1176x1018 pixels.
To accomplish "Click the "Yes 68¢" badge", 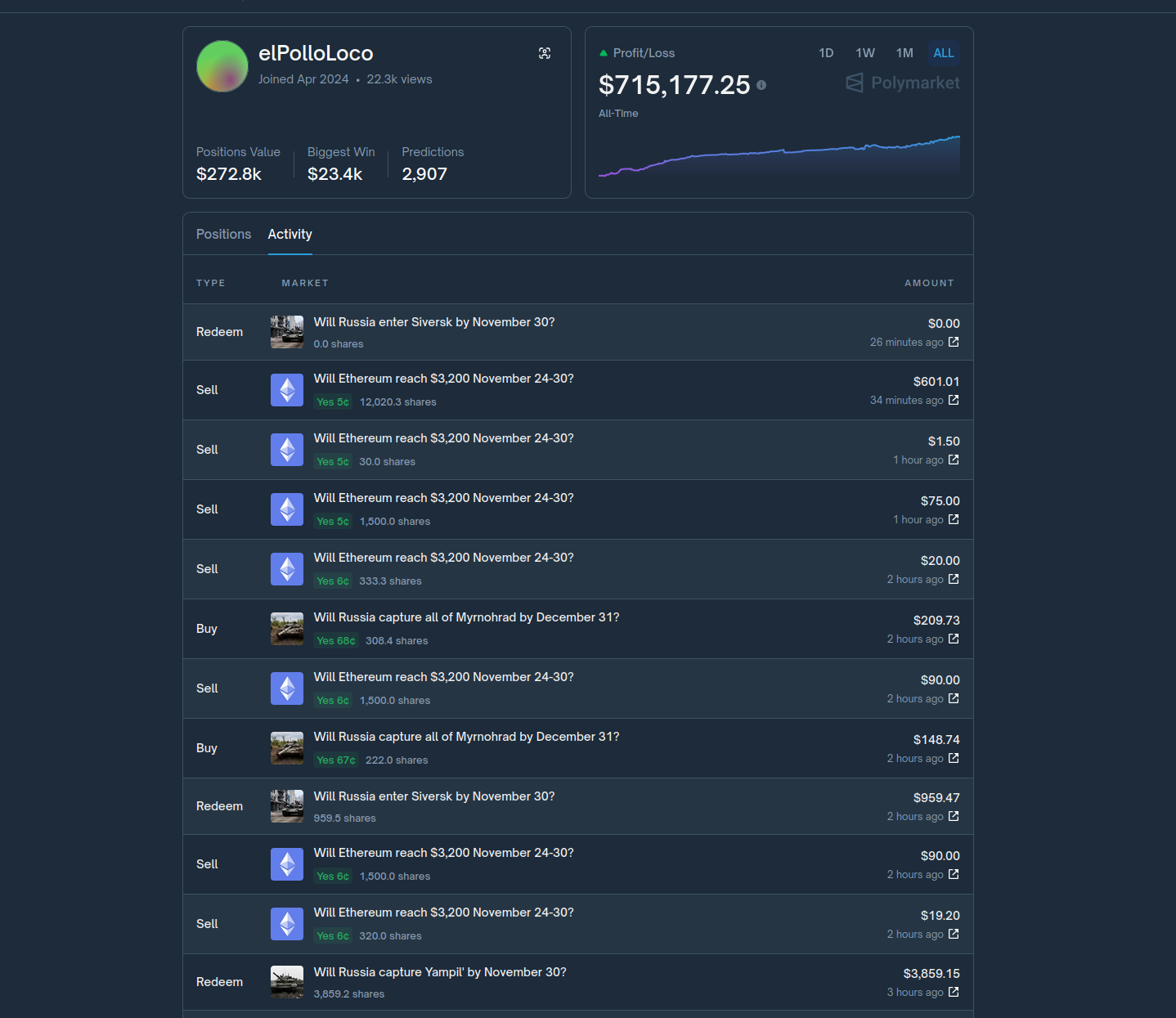I will pyautogui.click(x=336, y=641).
